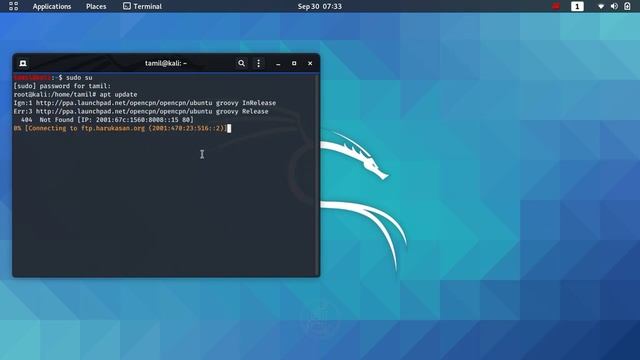Click the red recording indicator icon
This screenshot has width=640, height=360.
(556, 6)
